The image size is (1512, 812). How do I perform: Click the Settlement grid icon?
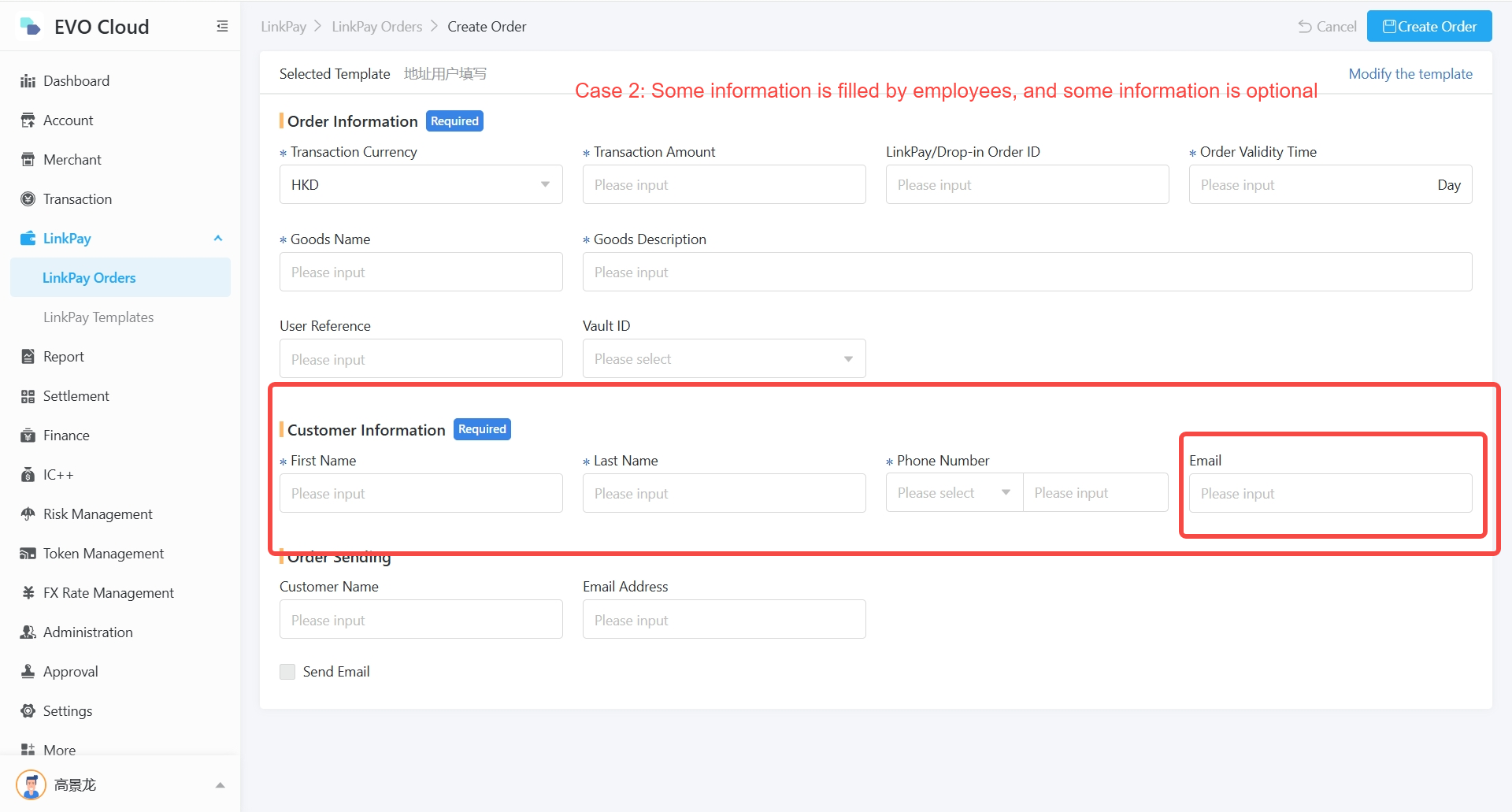[28, 396]
